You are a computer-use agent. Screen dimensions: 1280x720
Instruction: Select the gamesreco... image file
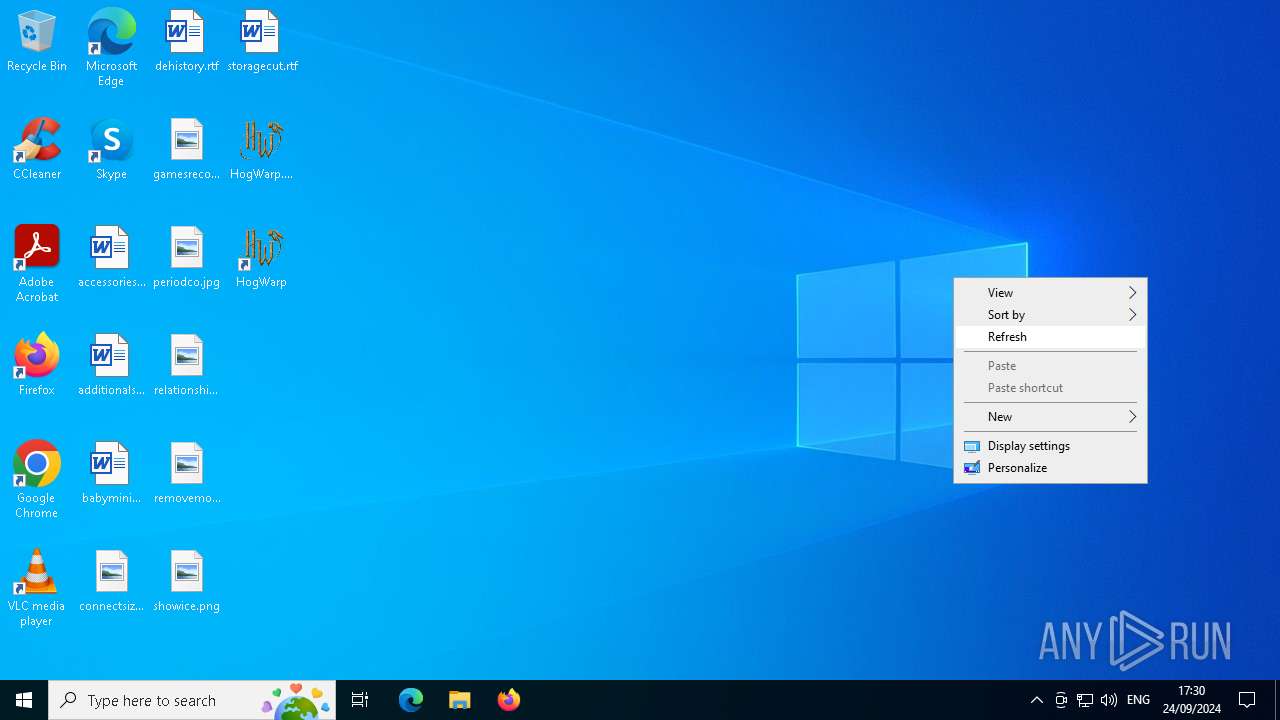coord(186,150)
